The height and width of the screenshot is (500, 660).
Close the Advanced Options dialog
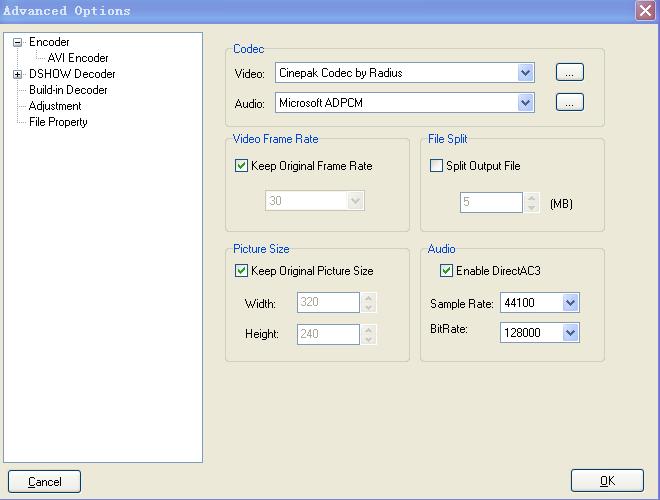click(x=645, y=11)
